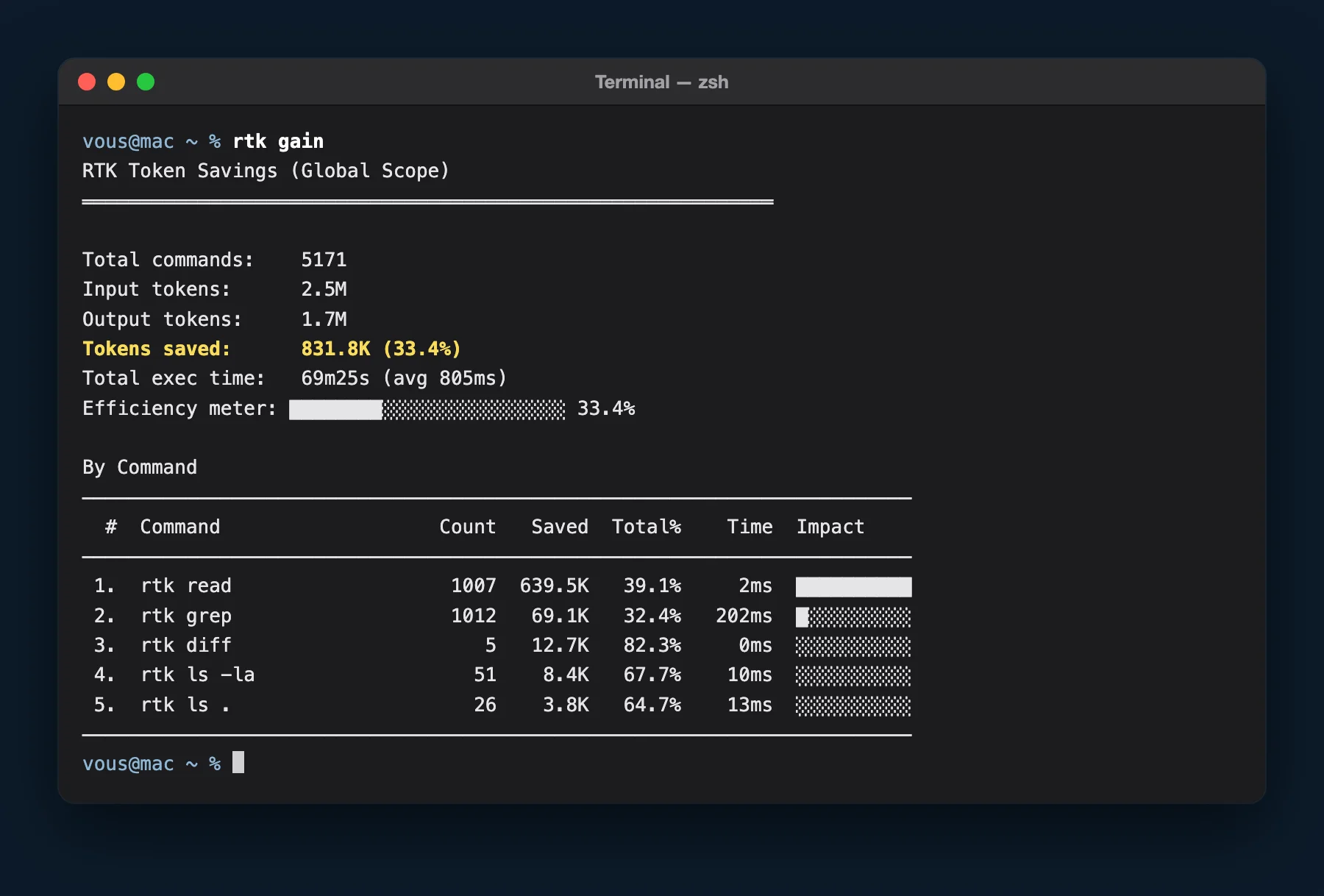
Task: Click the yellow minimize window button
Action: [x=116, y=82]
